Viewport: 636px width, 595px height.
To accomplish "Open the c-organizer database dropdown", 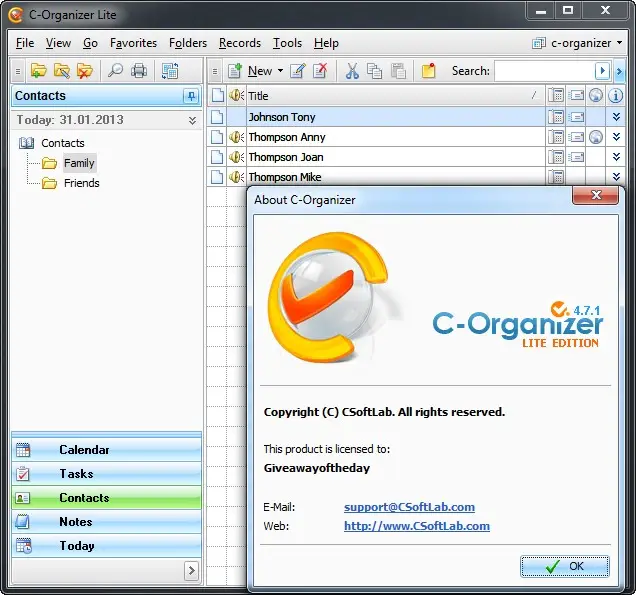I will [x=577, y=43].
